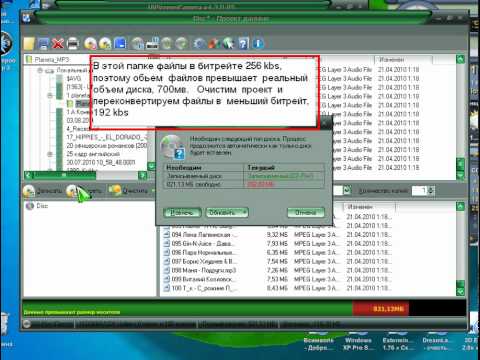Click the 'Очистить' clear project button
480x360 pixels.
[x=129, y=191]
